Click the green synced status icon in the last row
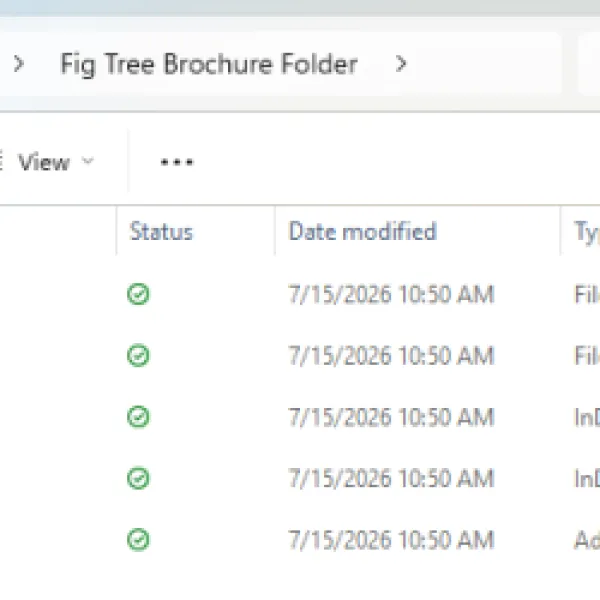 point(138,540)
